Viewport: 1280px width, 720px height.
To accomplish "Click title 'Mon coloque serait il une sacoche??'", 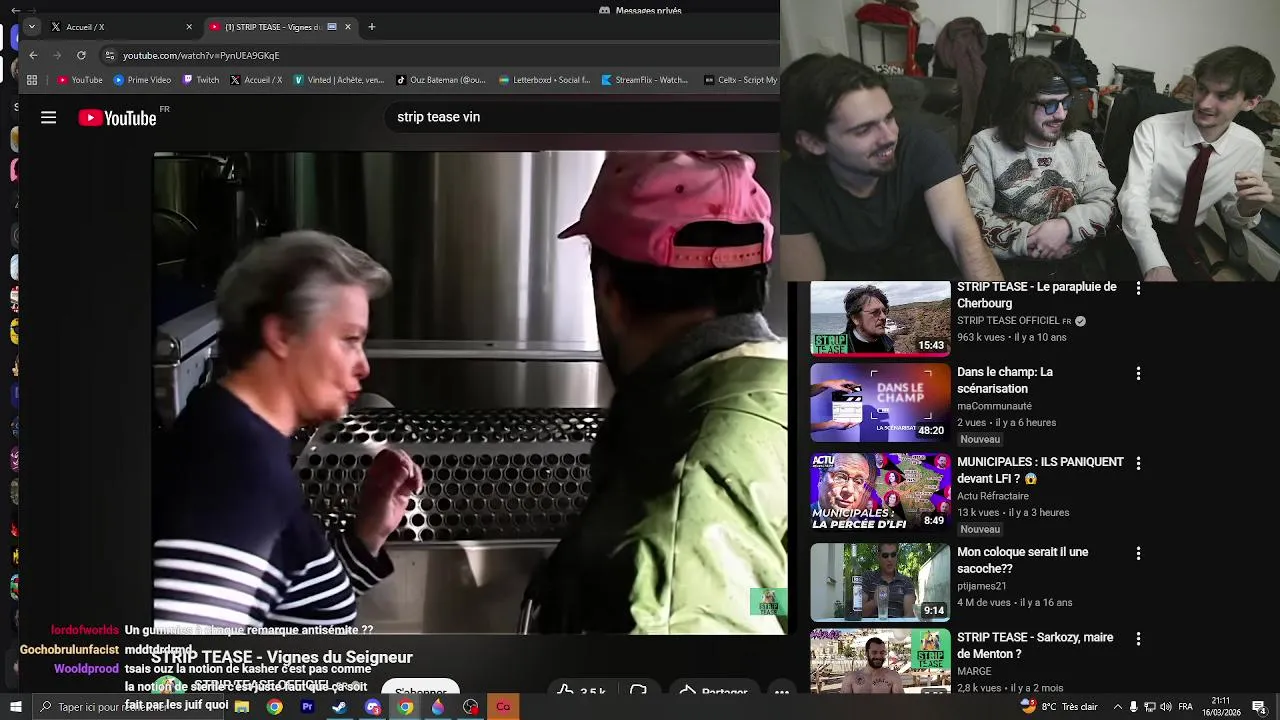I will coord(1022,560).
